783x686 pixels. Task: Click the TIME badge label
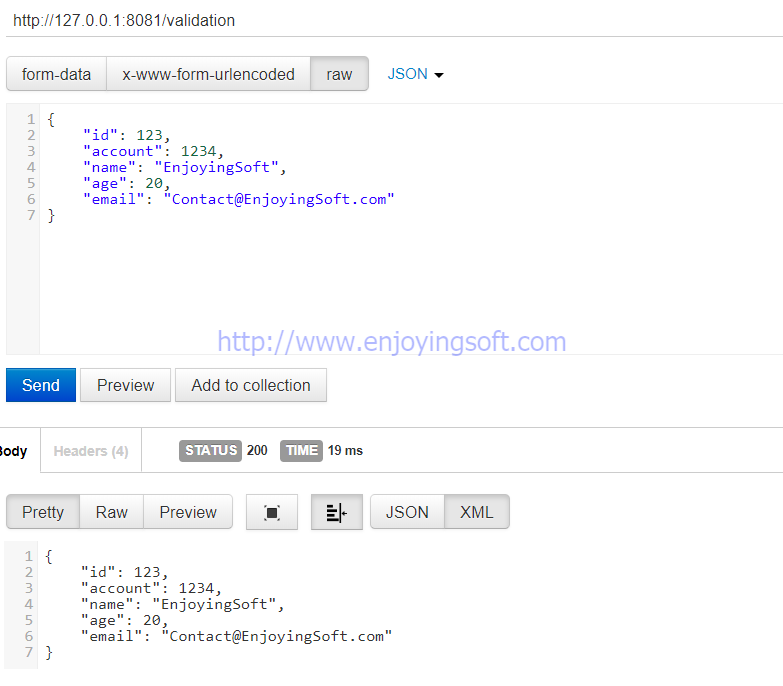point(302,450)
